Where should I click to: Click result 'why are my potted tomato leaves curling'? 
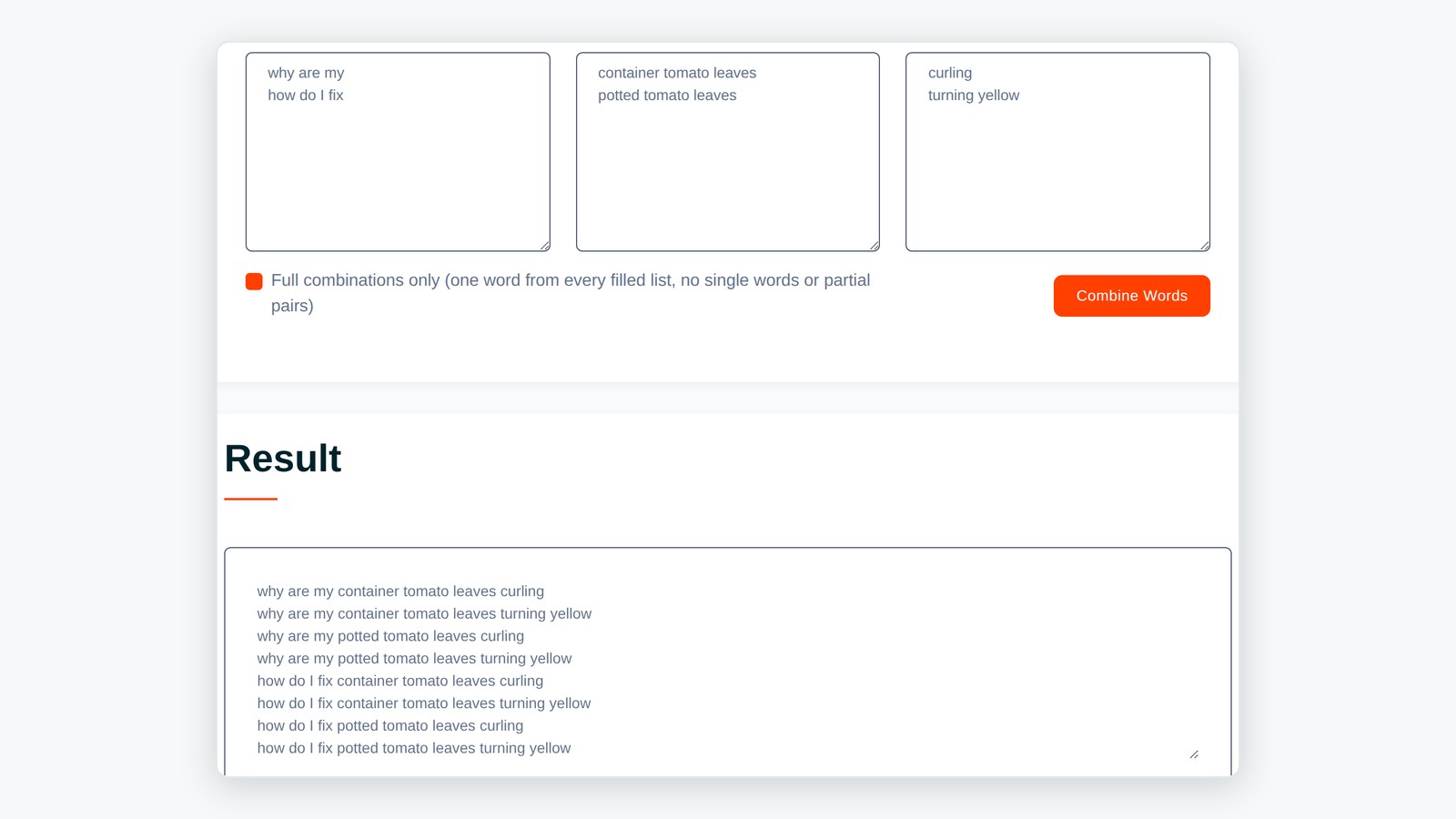pyautogui.click(x=390, y=636)
